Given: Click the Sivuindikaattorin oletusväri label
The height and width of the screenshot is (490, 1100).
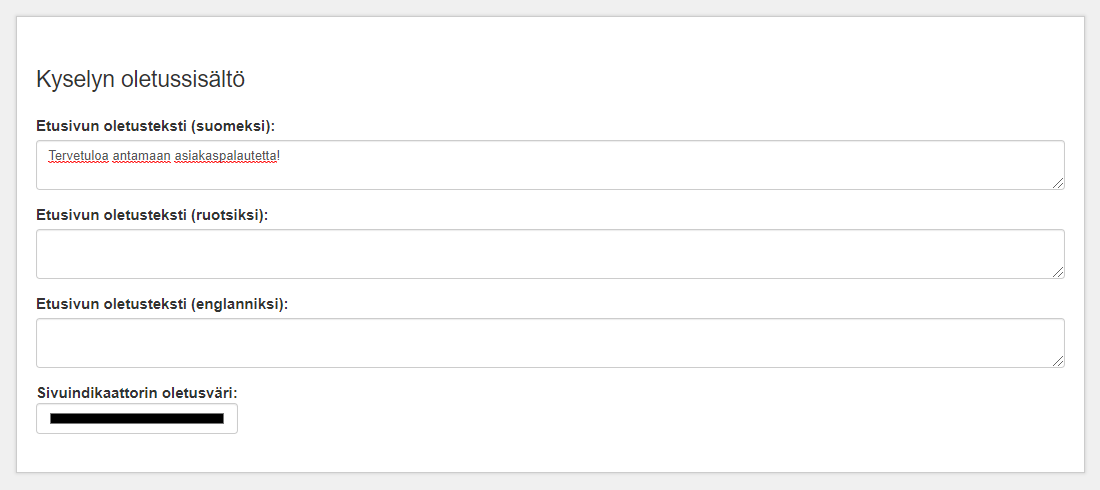Looking at the screenshot, I should tap(138, 392).
